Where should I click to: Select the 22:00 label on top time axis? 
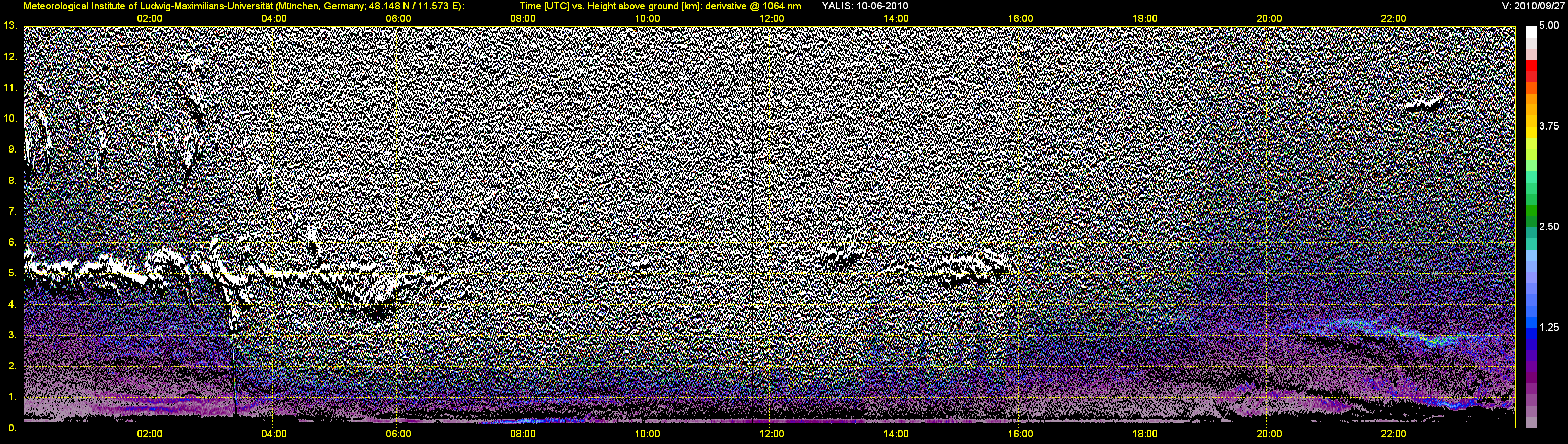(1394, 19)
